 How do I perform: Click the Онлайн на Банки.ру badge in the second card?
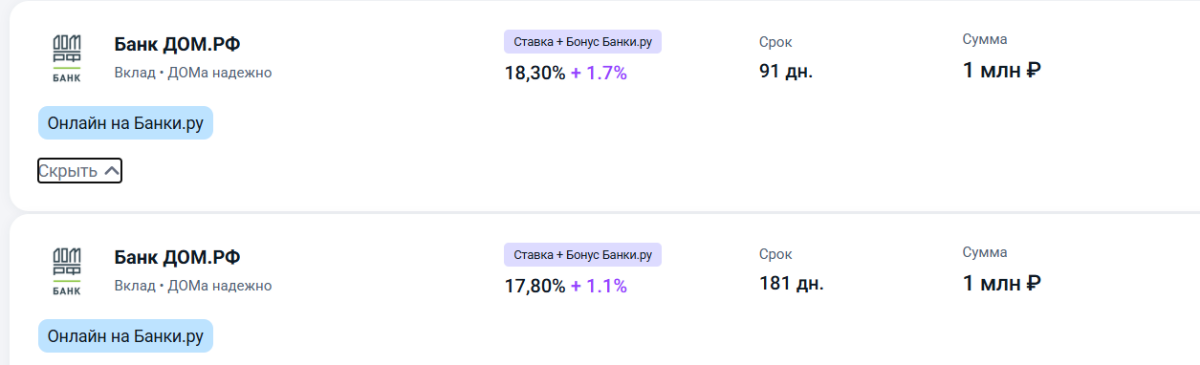tap(126, 336)
